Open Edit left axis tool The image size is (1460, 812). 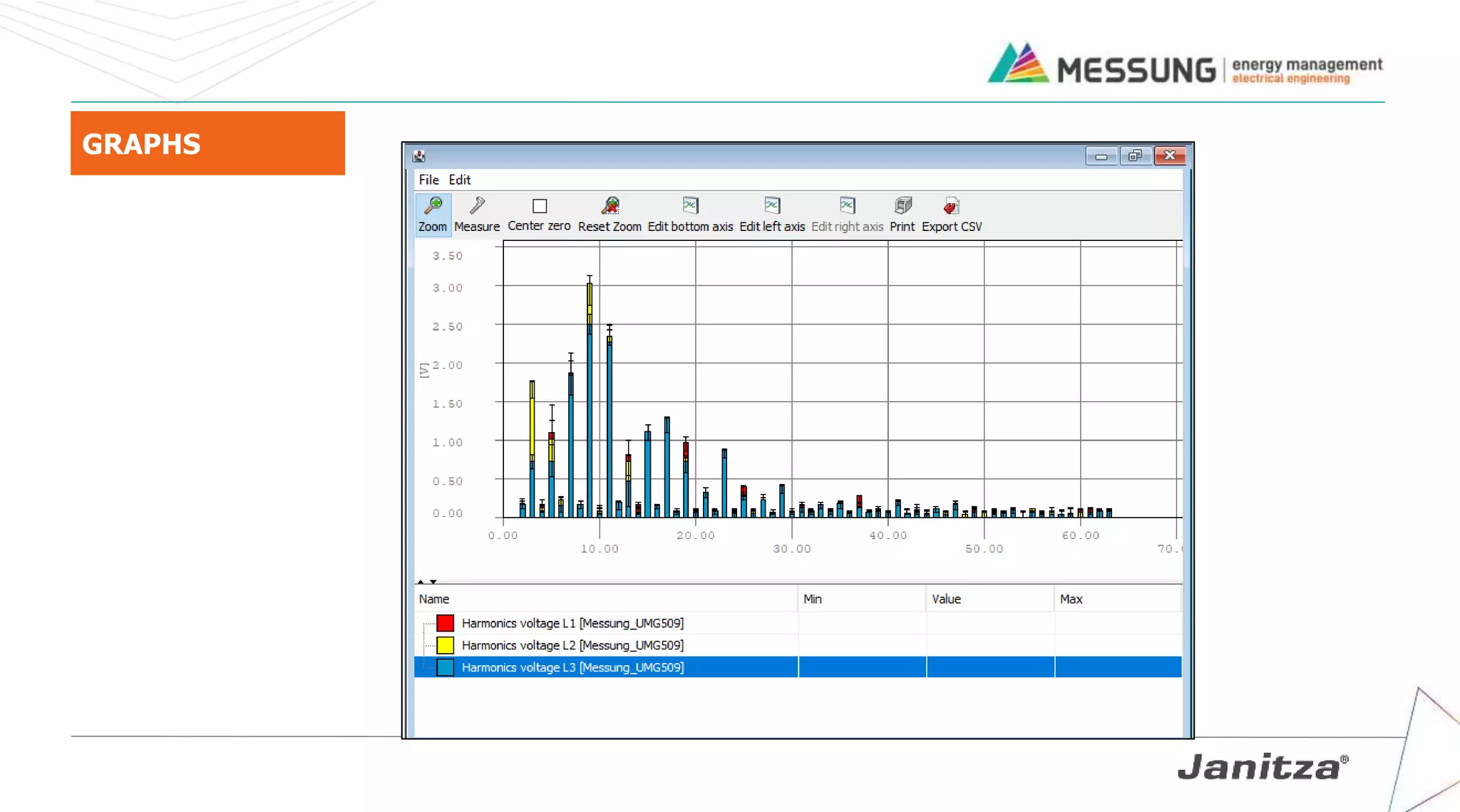coord(772,206)
